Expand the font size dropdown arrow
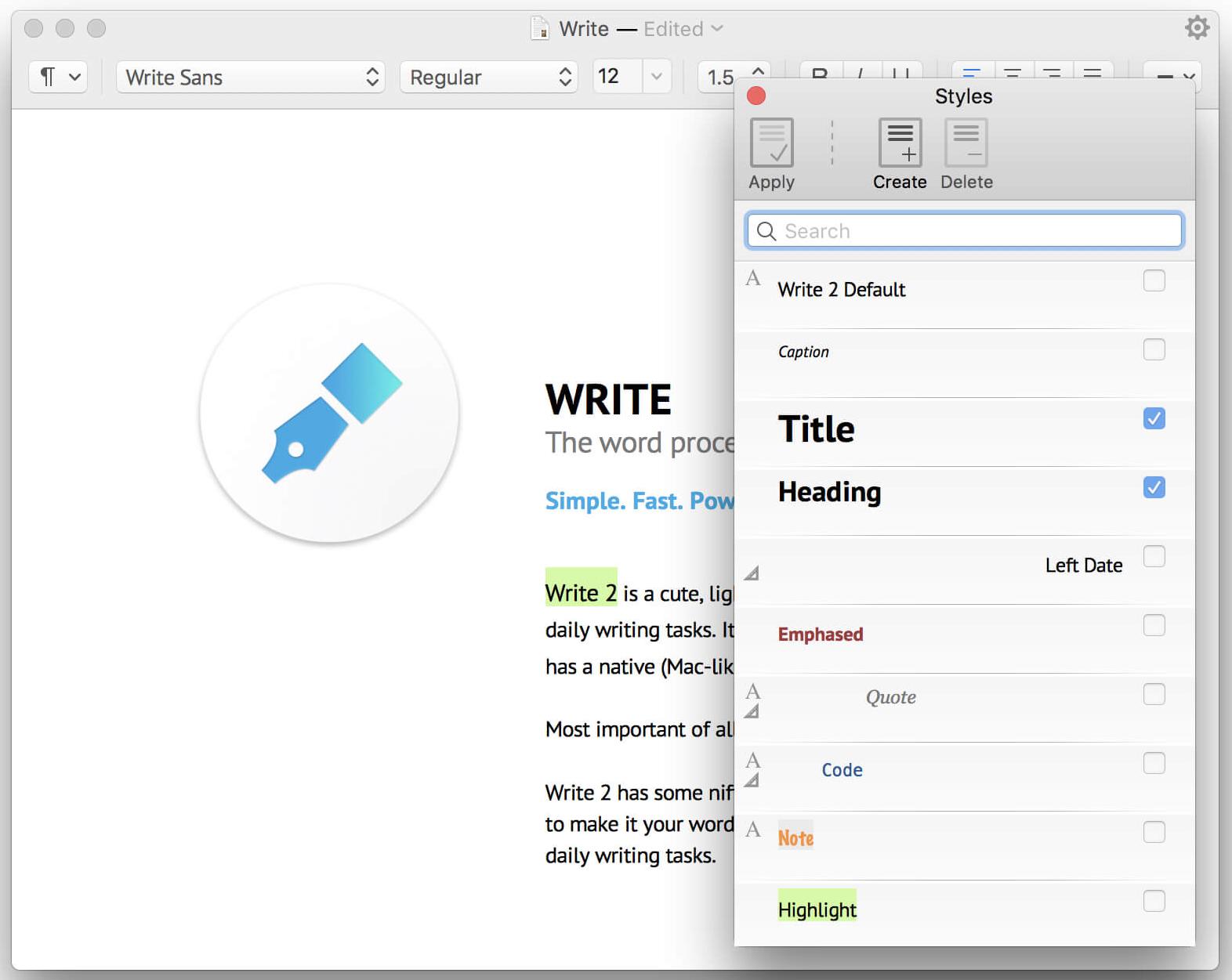Image resolution: width=1232 pixels, height=980 pixels. click(x=657, y=77)
